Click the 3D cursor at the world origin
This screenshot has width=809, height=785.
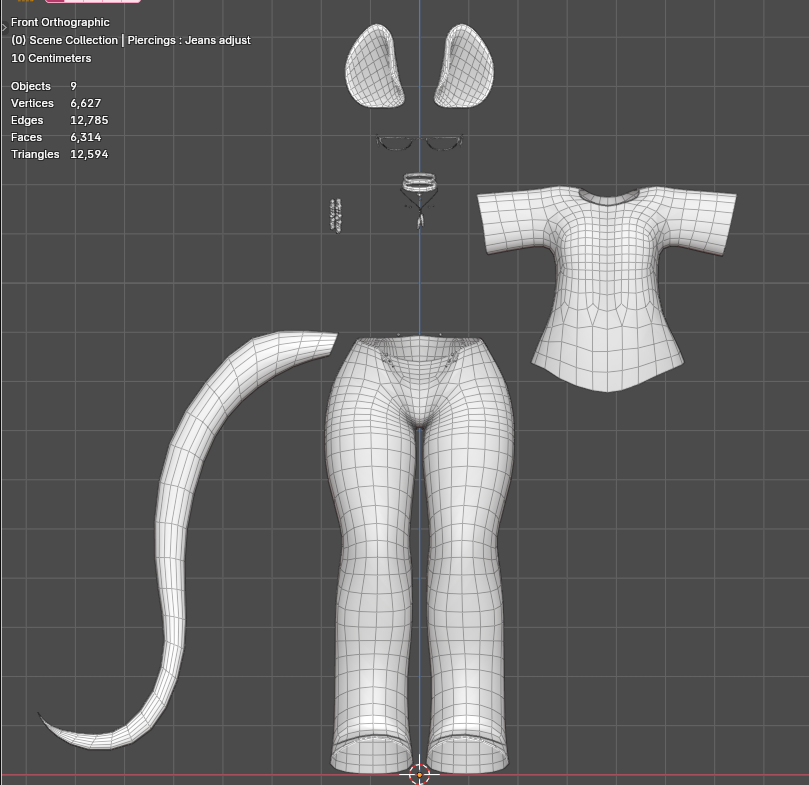[418, 774]
